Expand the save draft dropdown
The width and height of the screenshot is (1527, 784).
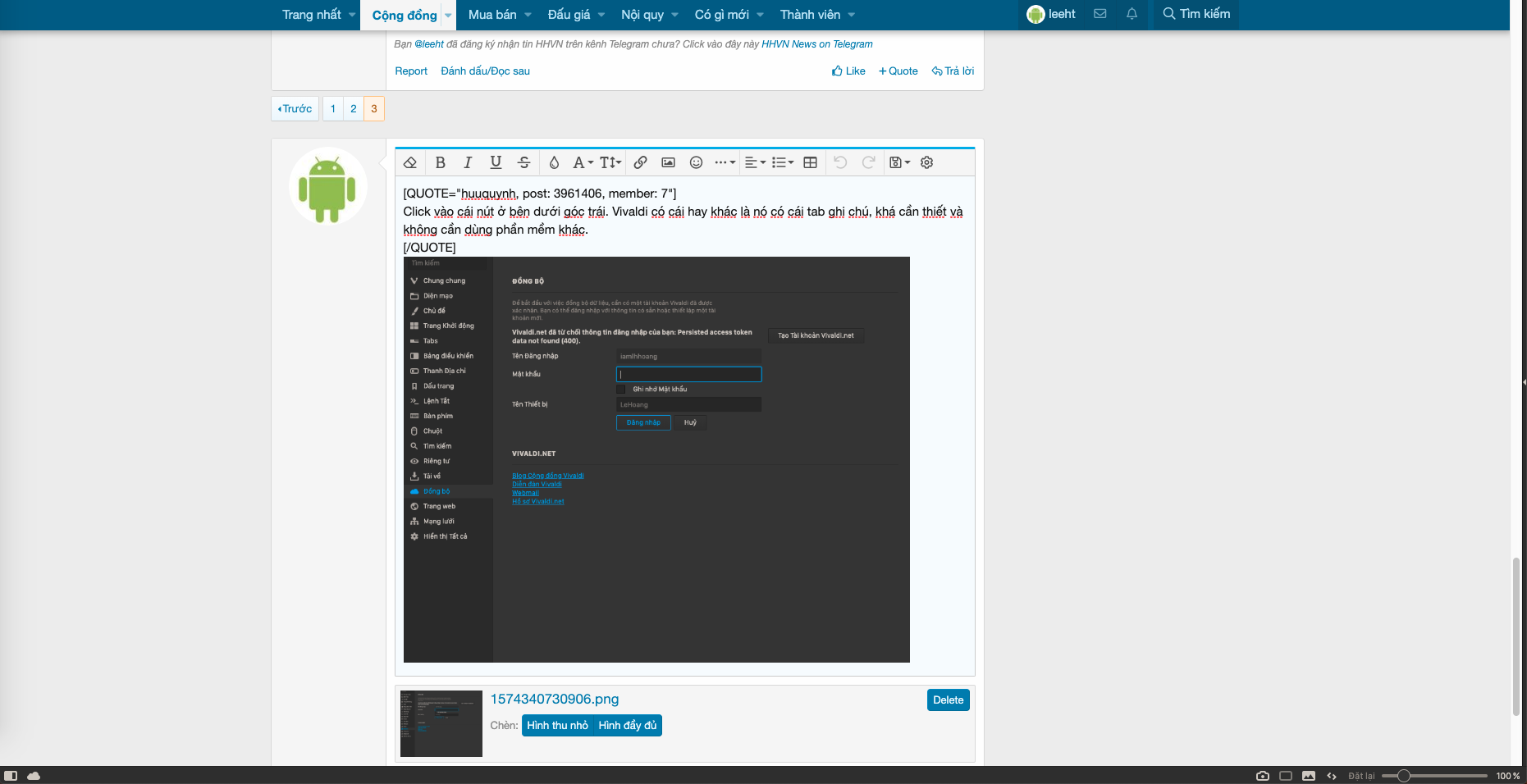pyautogui.click(x=899, y=162)
